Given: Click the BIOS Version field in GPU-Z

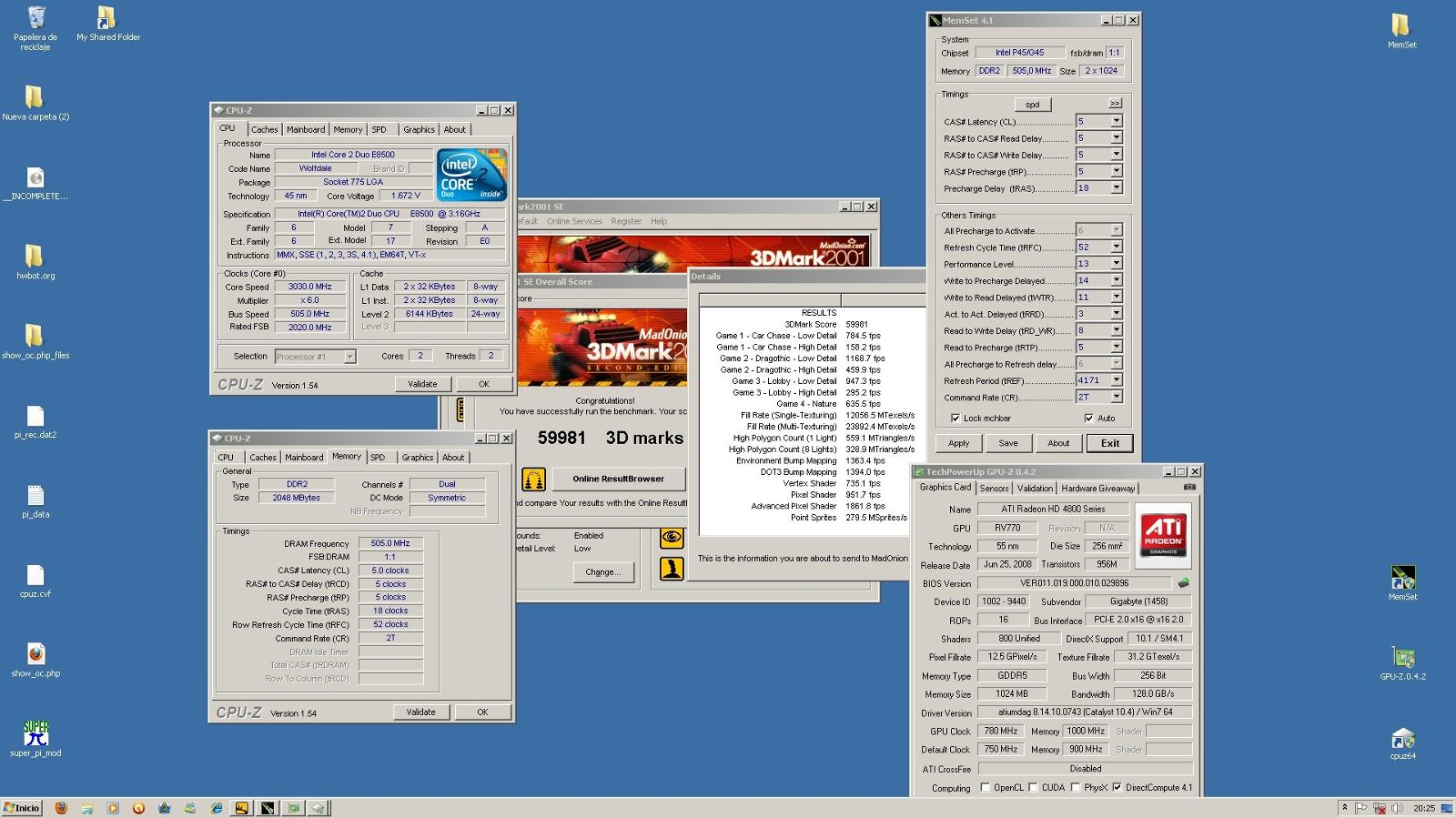Looking at the screenshot, I should tap(1074, 583).
